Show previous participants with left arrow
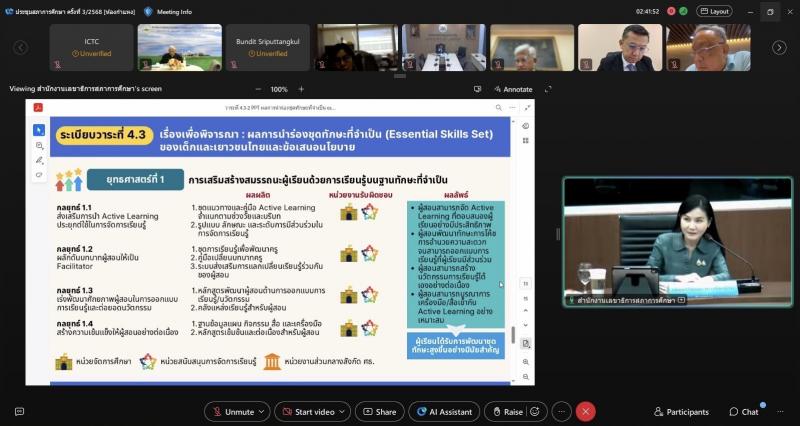Viewport: 800px width, 426px height. point(20,47)
